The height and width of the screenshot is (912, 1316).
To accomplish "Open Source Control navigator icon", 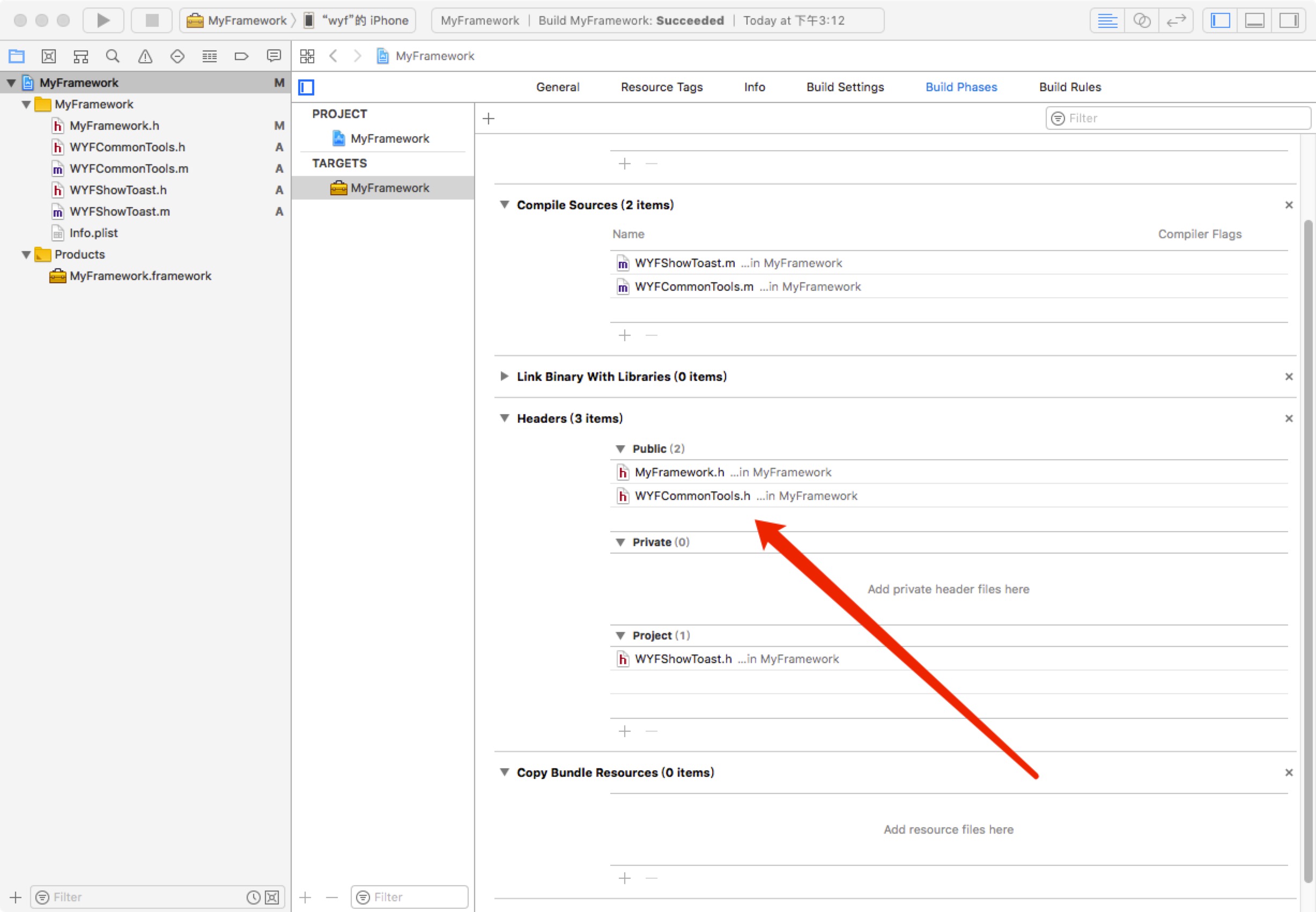I will pos(49,56).
